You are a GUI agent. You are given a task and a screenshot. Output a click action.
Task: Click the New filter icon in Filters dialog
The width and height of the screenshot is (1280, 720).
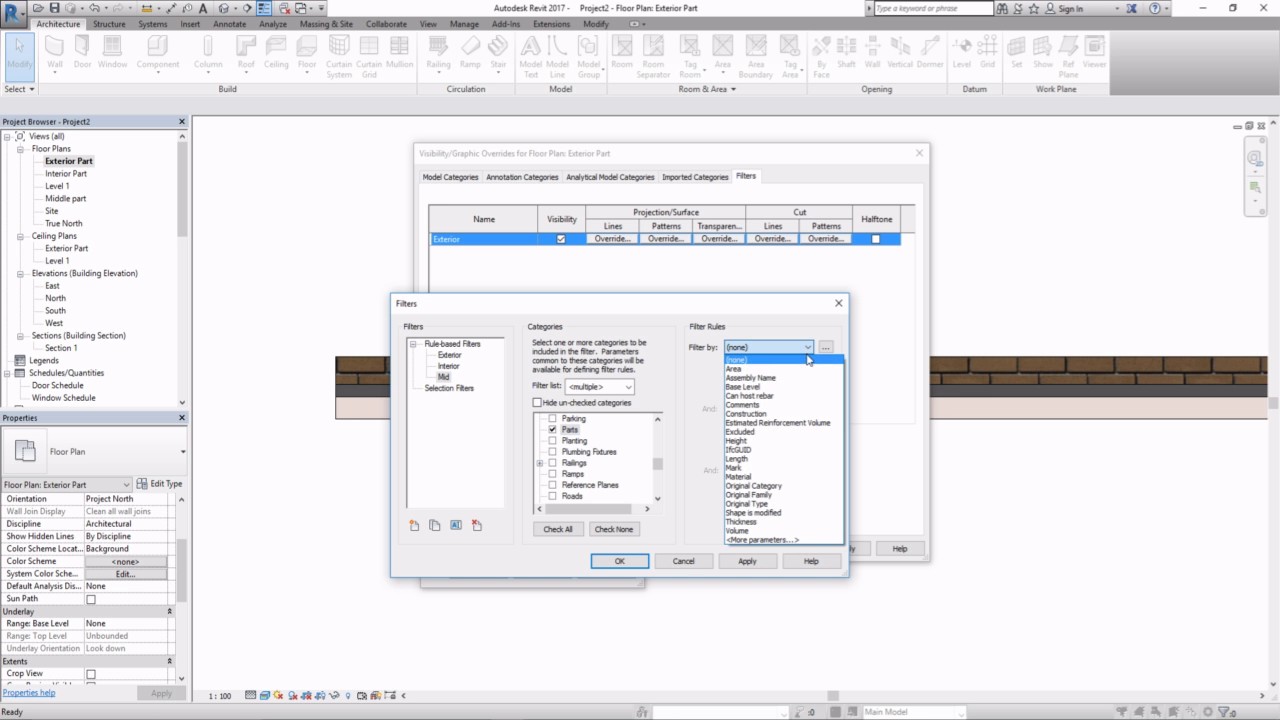pos(414,526)
